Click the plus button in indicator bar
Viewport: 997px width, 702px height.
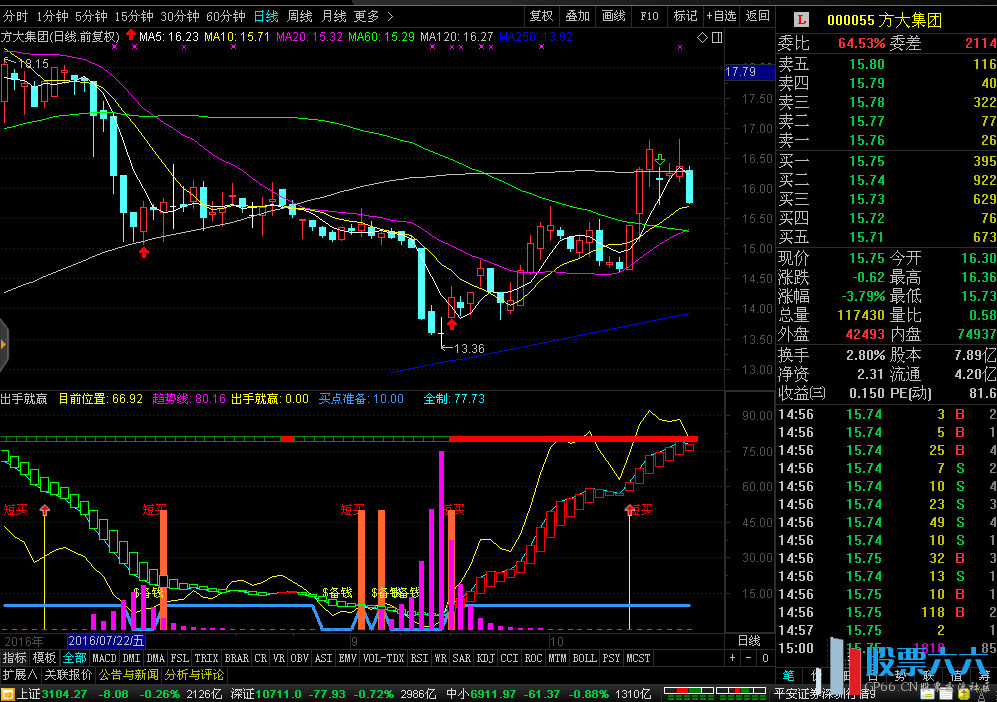(732, 658)
